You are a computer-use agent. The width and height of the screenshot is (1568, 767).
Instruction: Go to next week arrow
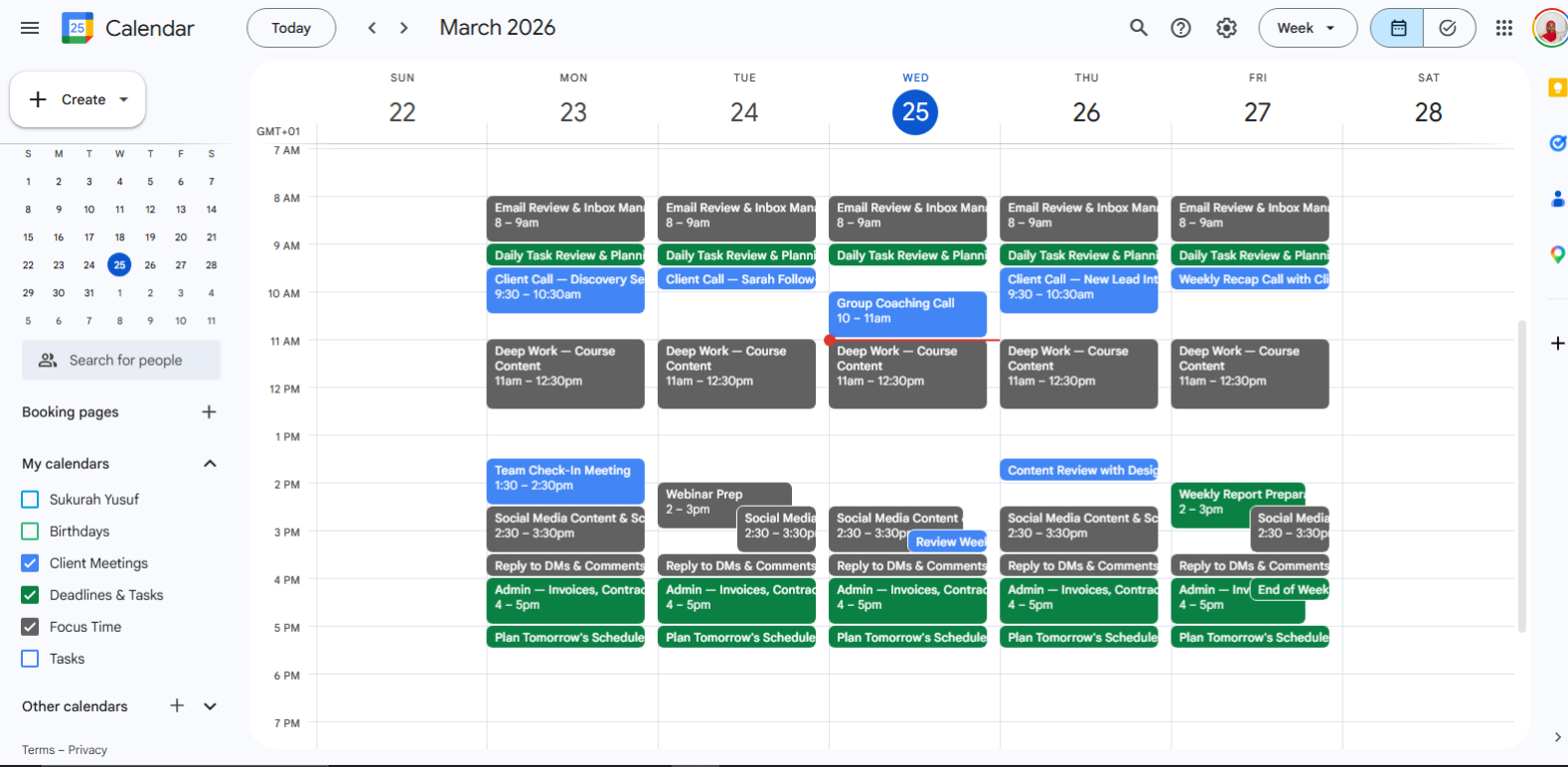click(403, 28)
